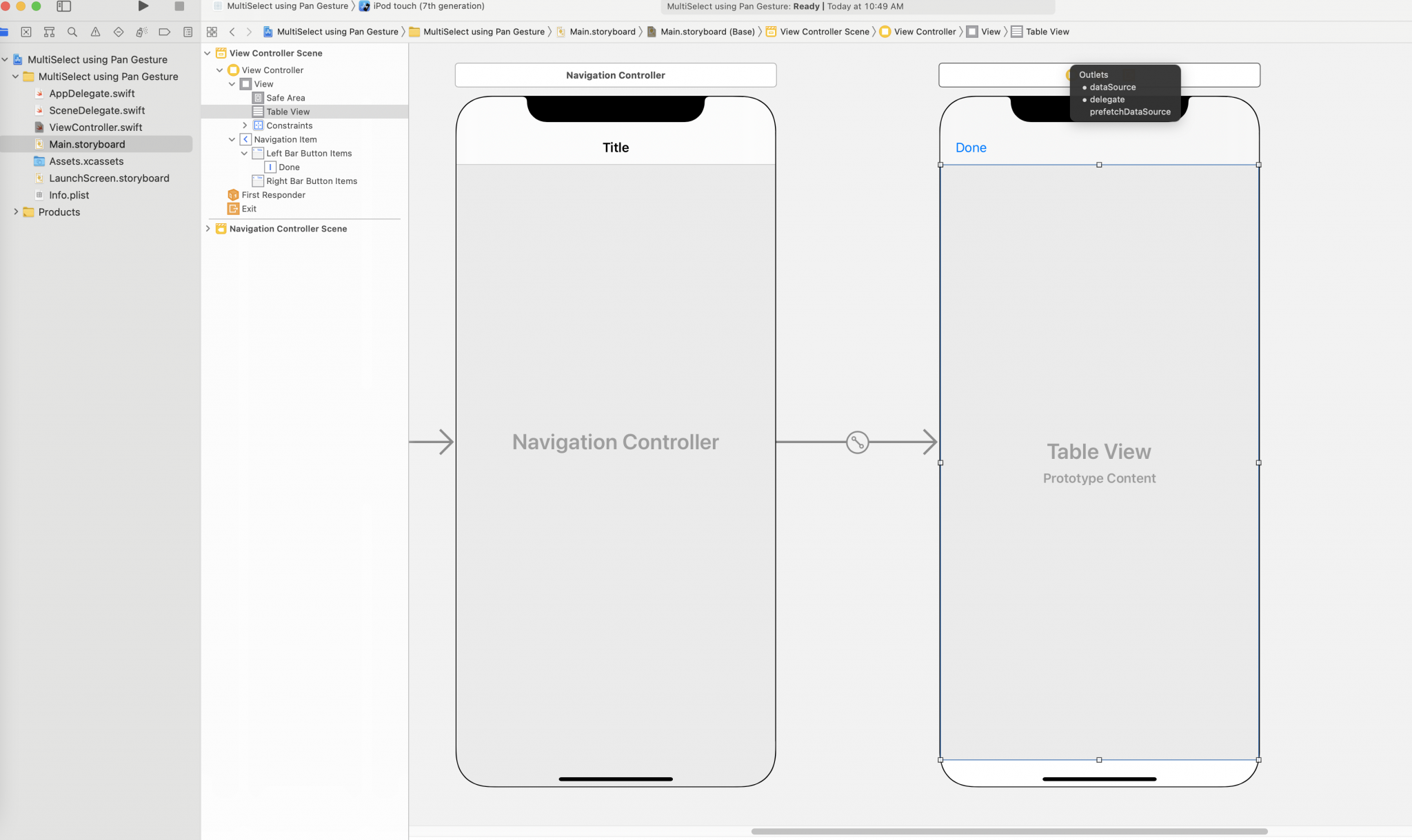Select Main.storyboard in the project navigator
Screen dimensions: 1412x840
point(88,144)
